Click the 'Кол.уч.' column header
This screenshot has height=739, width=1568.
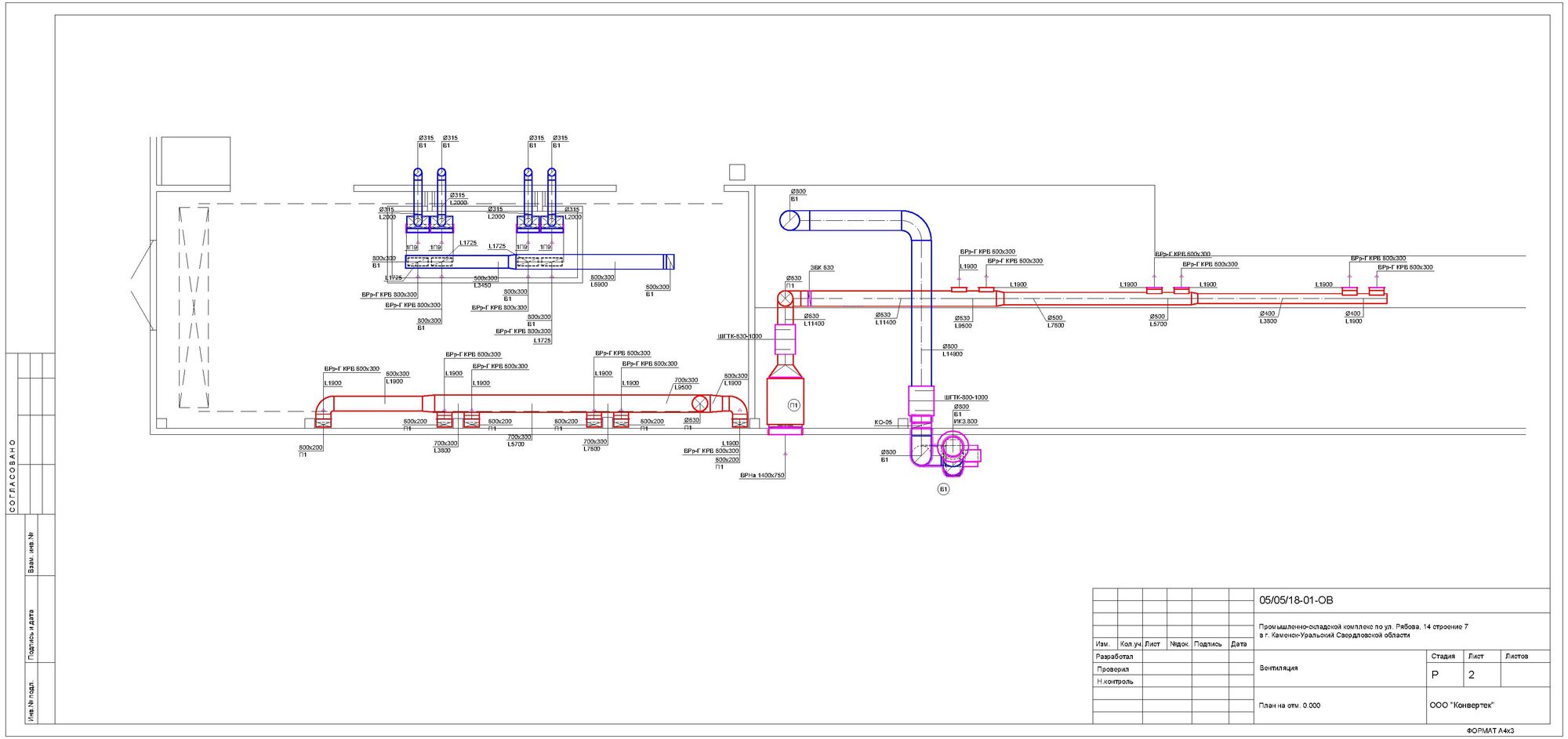1131,644
